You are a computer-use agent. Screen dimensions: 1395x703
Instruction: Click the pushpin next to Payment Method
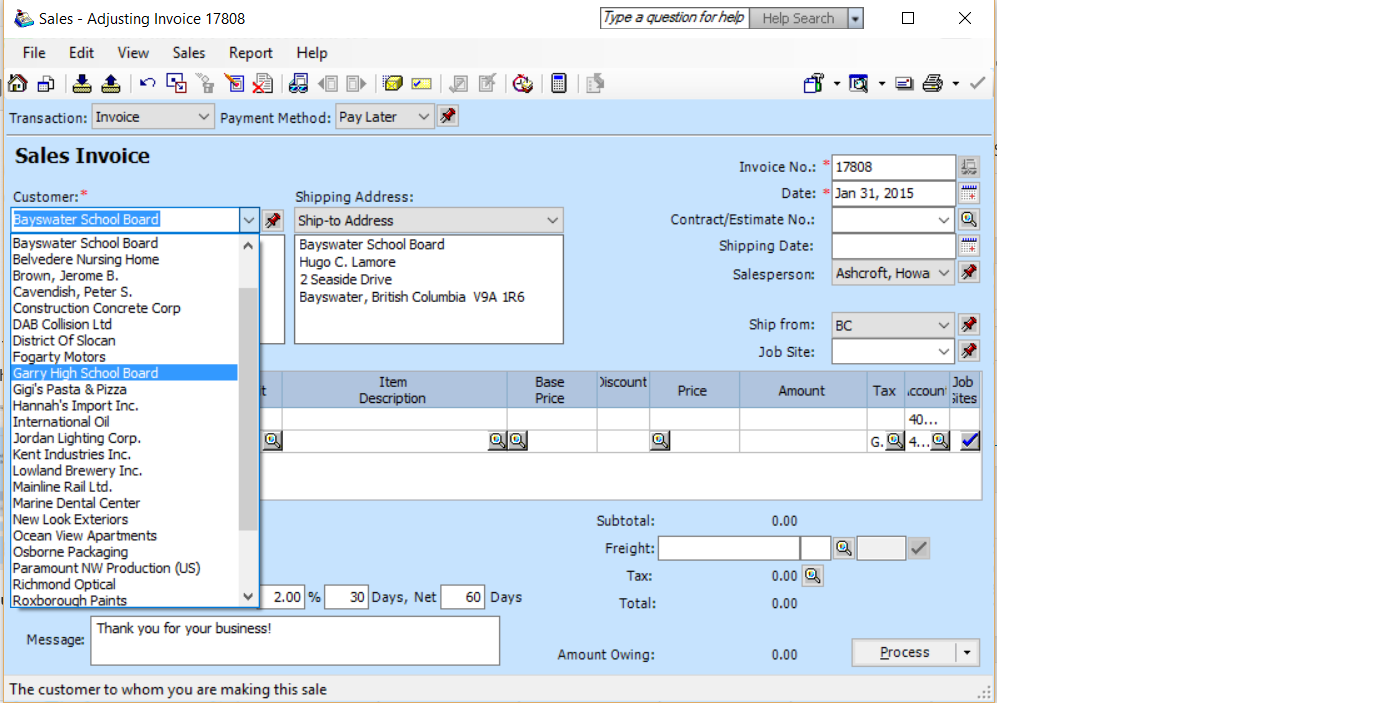pos(448,117)
